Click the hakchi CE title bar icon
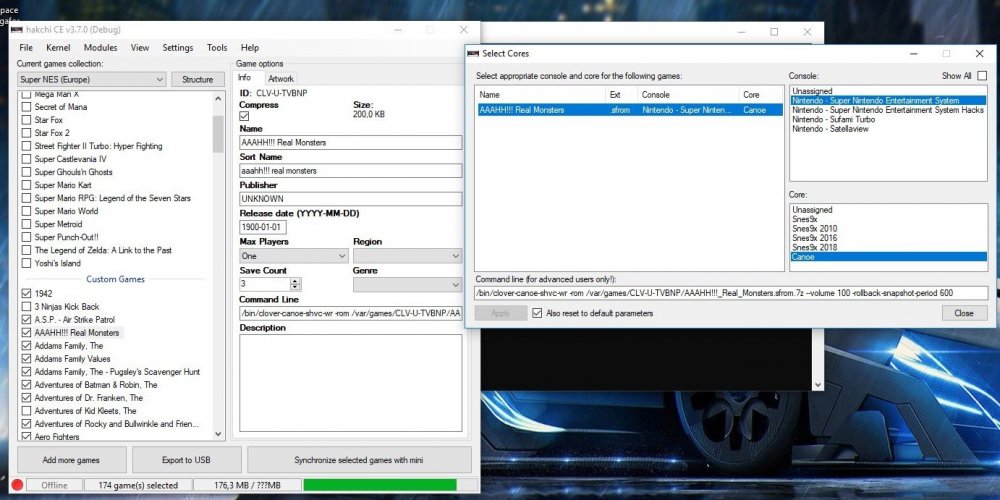 click(x=17, y=30)
